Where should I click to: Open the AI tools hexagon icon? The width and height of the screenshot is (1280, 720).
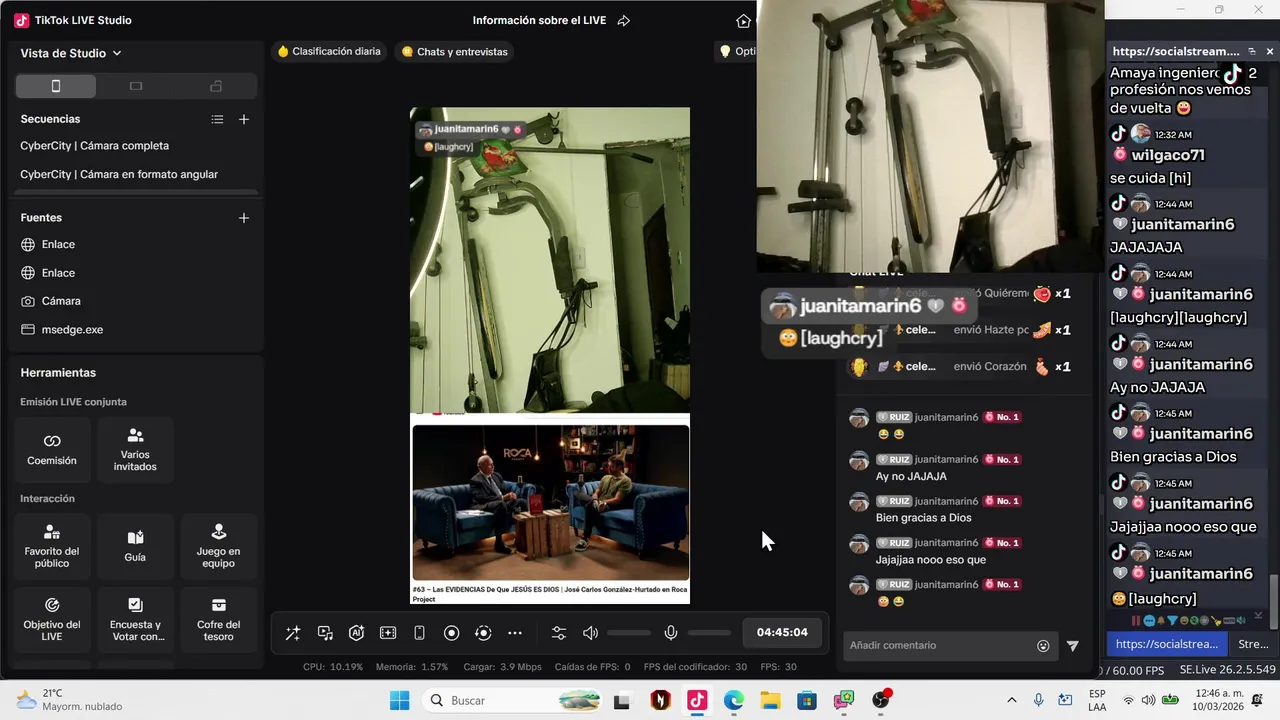coord(356,633)
